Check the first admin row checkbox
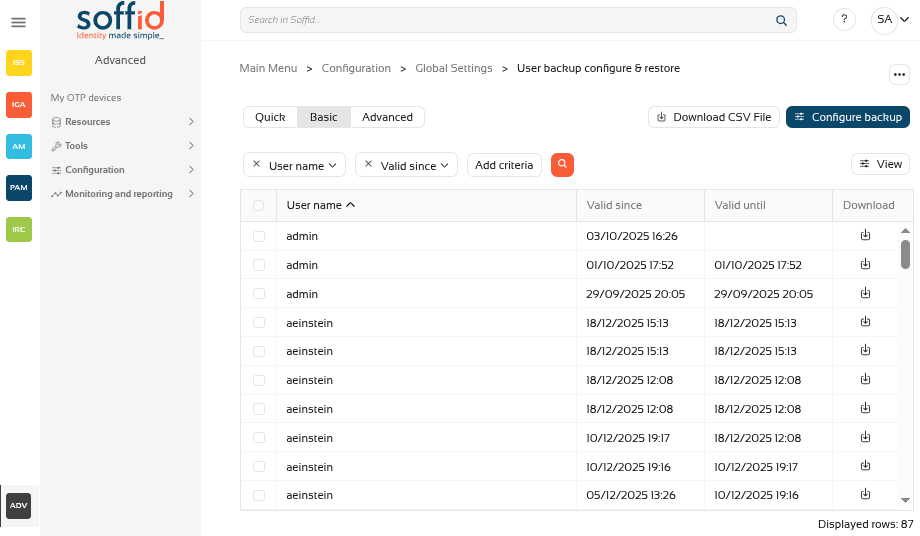This screenshot has width=920, height=536. [x=258, y=237]
